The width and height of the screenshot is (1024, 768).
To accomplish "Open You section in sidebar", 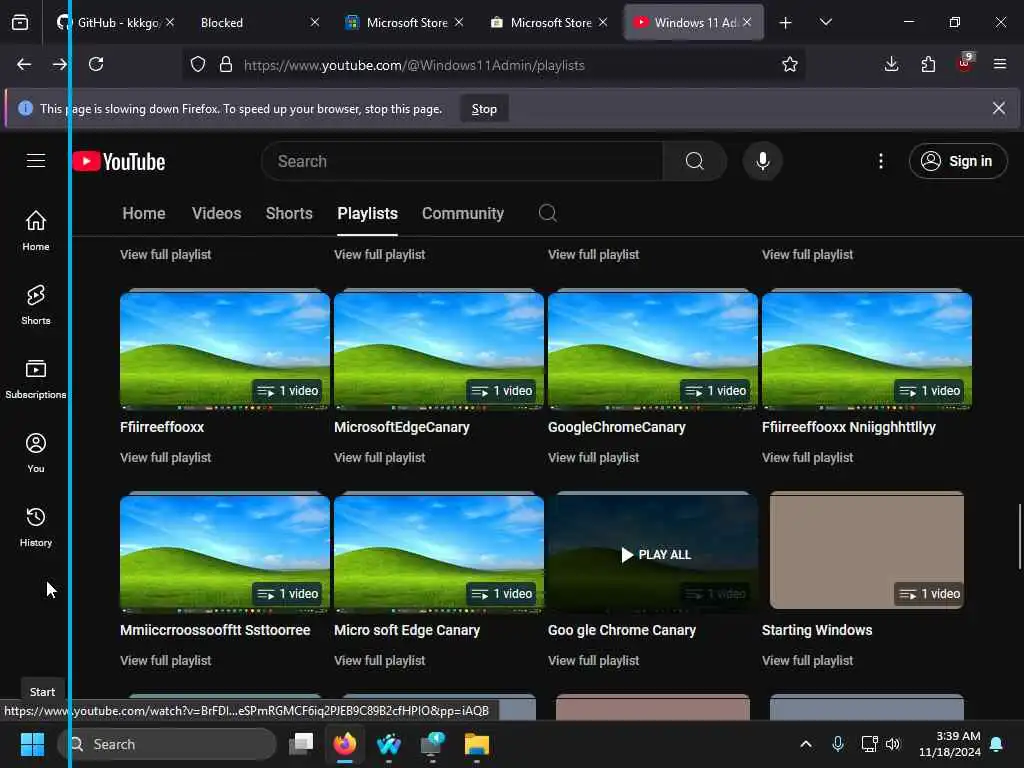I will pos(36,453).
